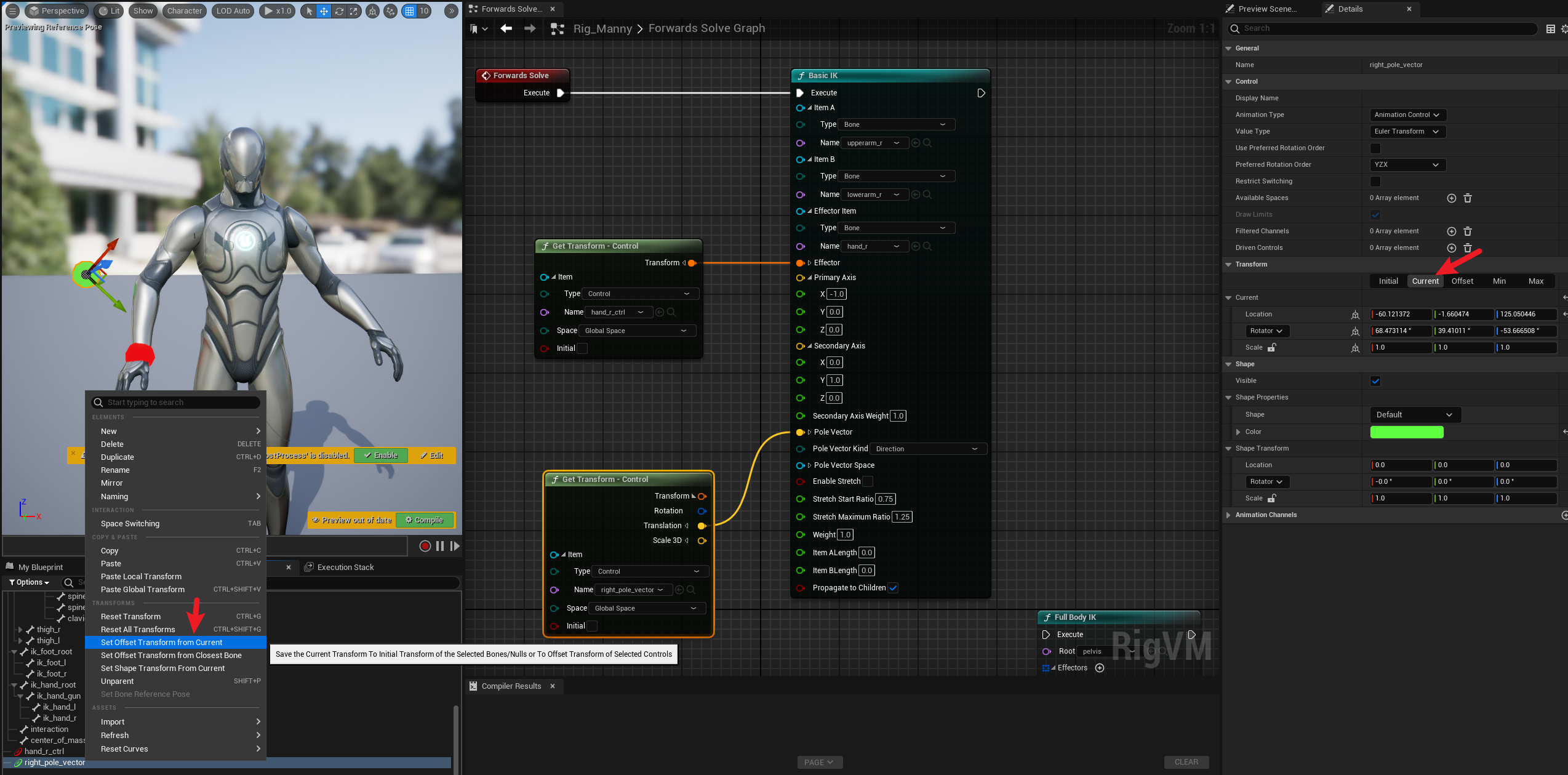Enable Stretch checkbox on Basic IK
Screen dimensions: 1568x775
868,481
